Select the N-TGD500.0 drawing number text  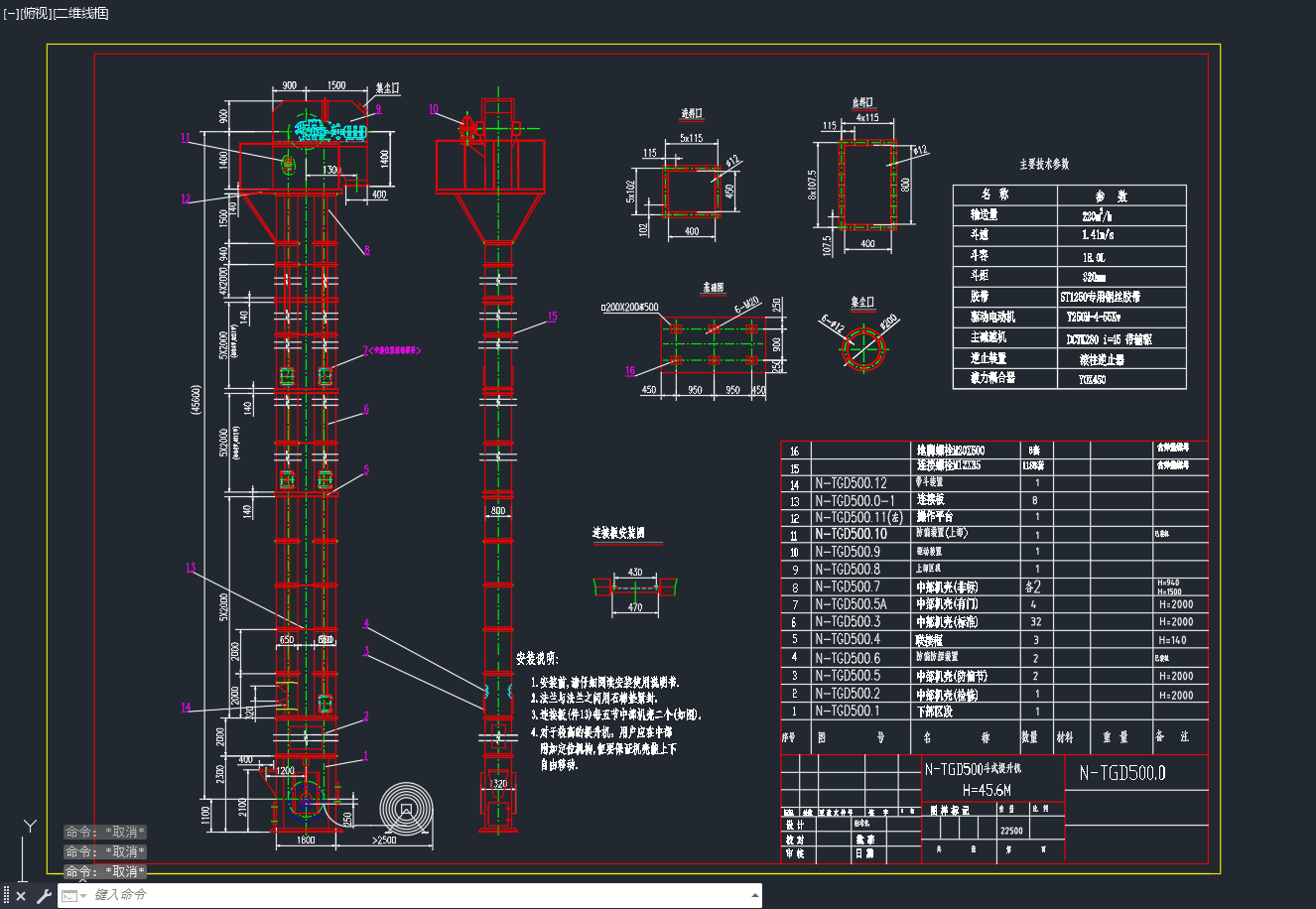click(x=1122, y=773)
